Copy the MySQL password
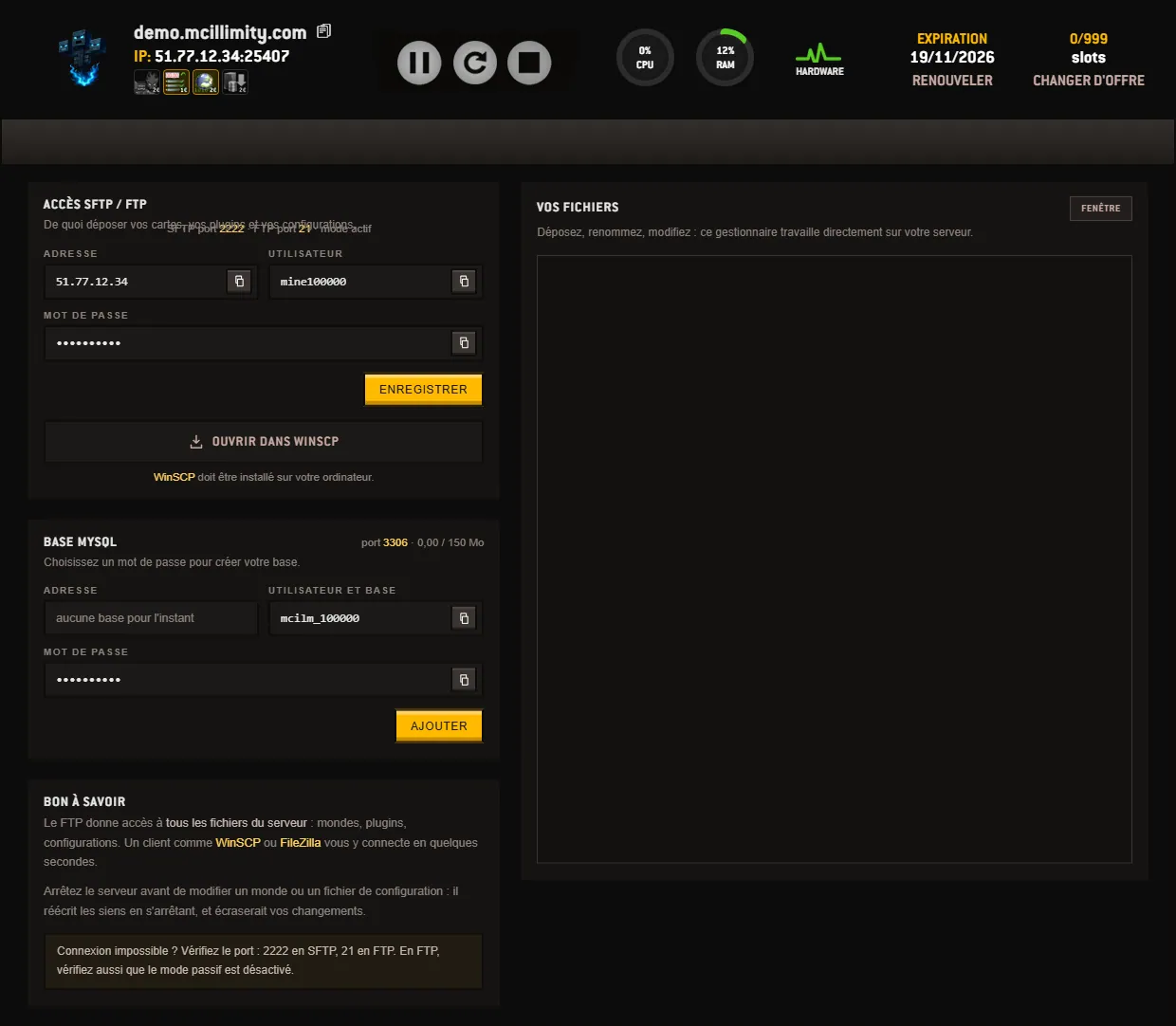 pyautogui.click(x=464, y=680)
